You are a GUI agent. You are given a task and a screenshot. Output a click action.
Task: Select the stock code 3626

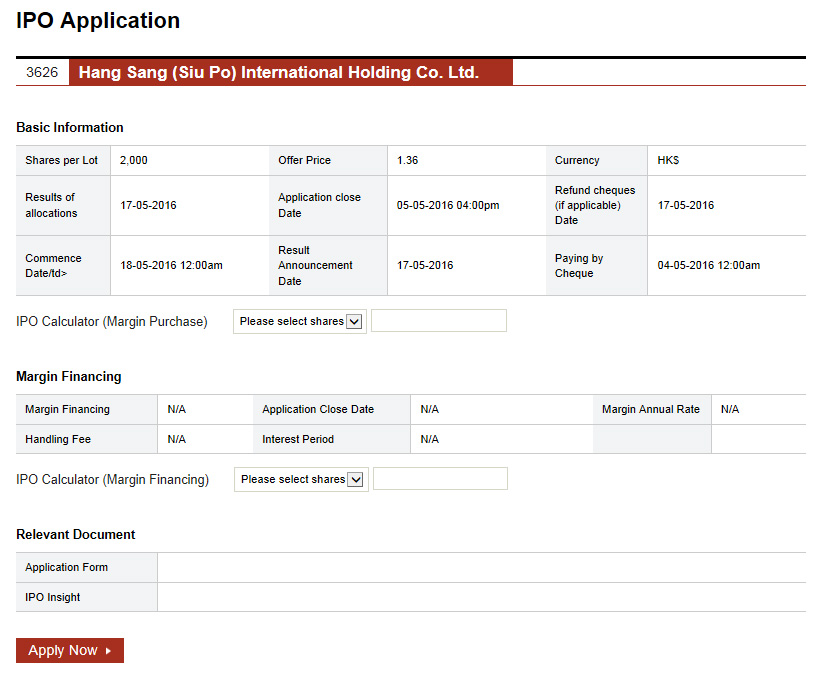(42, 72)
